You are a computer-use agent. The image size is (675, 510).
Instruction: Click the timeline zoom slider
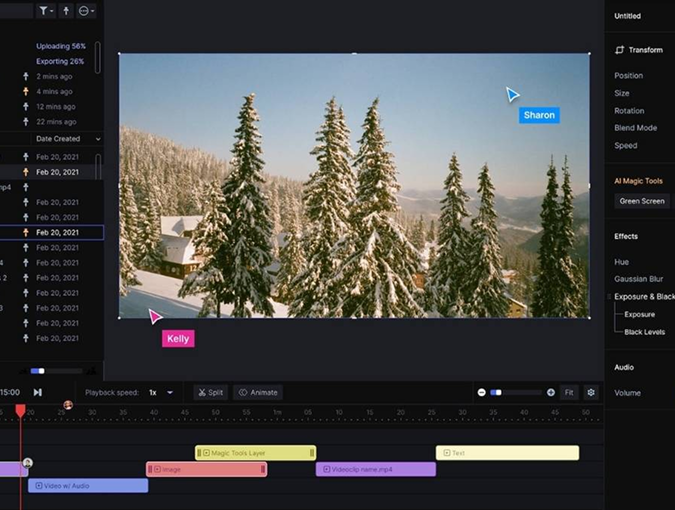click(x=516, y=392)
